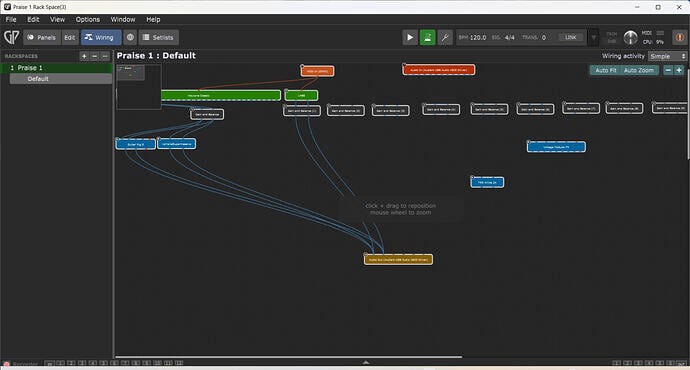Select the orange MIDI In block

pos(317,71)
